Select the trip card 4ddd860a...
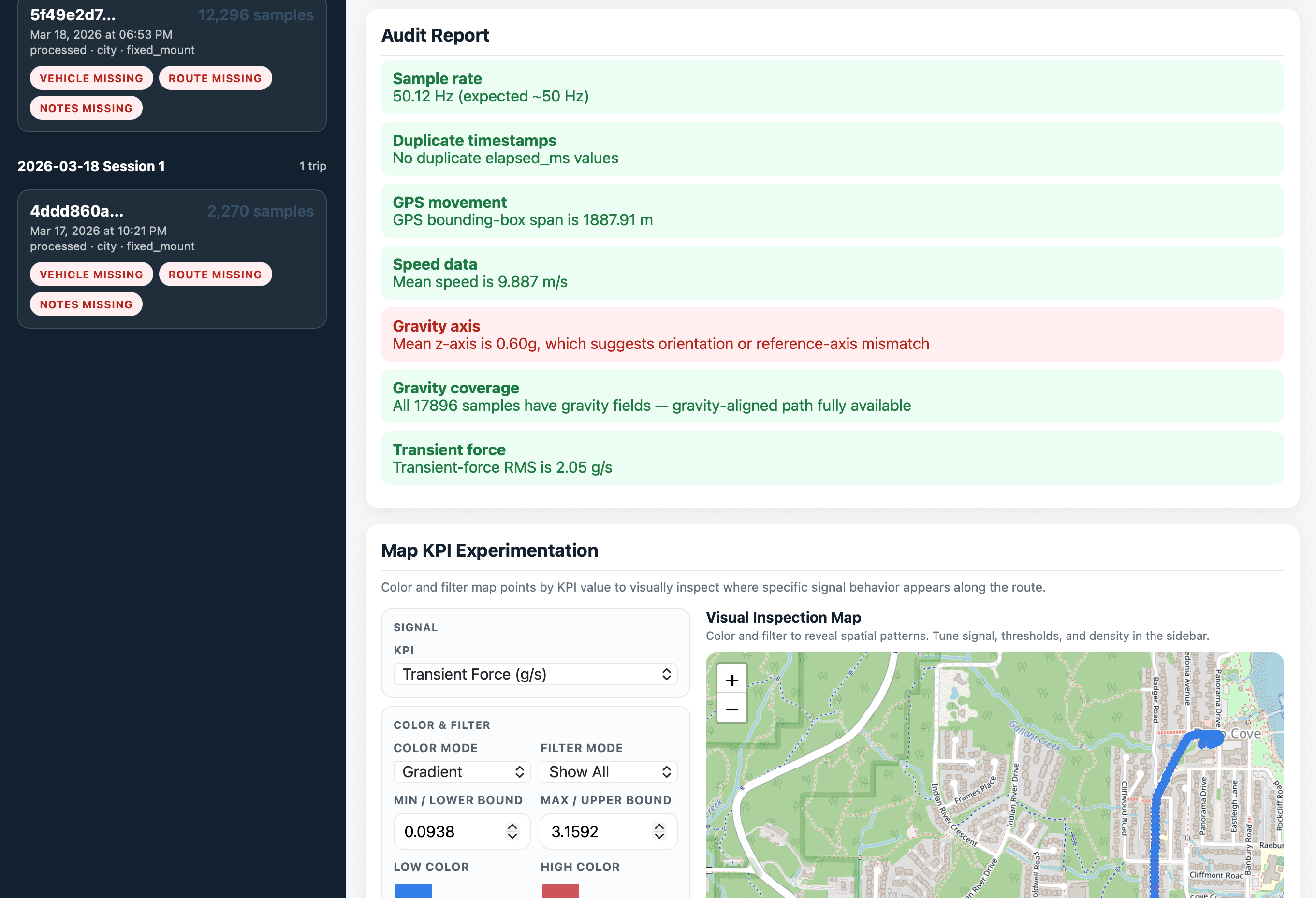The height and width of the screenshot is (898, 1316). [172, 259]
